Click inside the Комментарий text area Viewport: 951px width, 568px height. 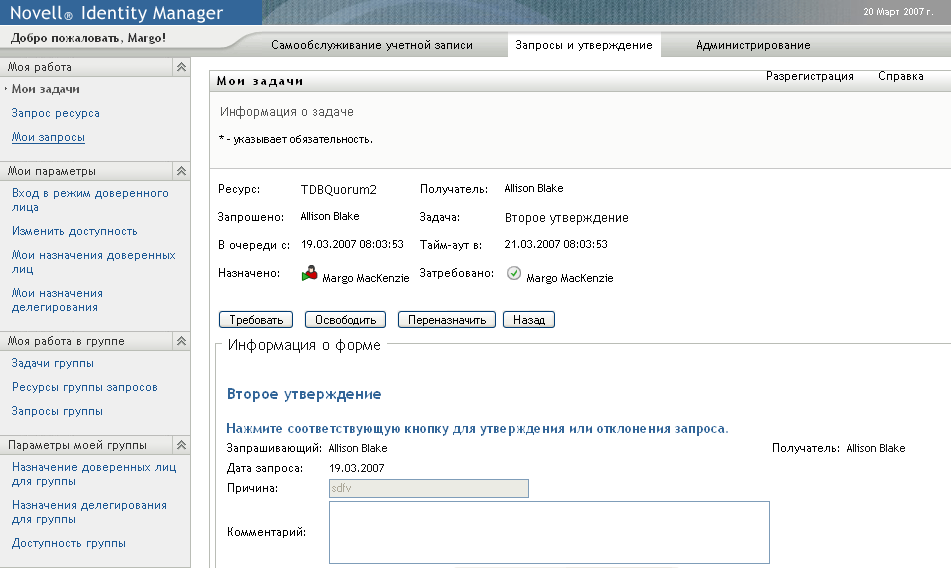pyautogui.click(x=549, y=532)
